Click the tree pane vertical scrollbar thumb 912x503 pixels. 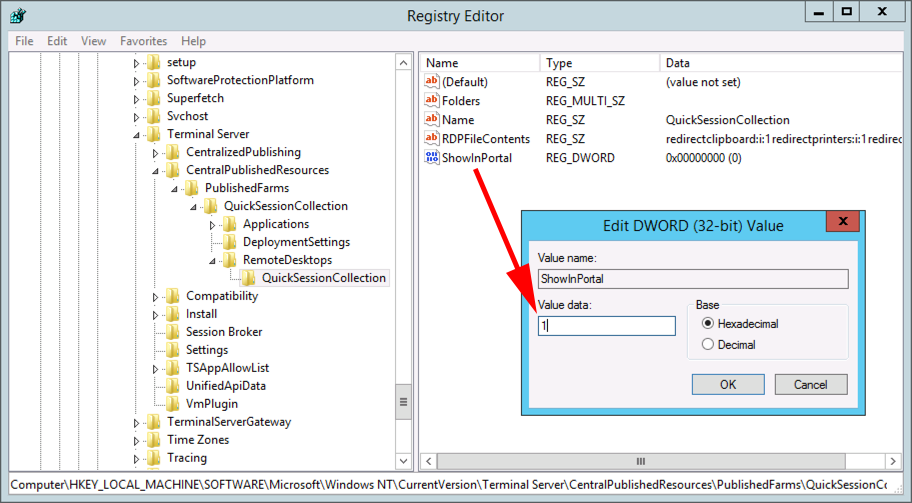pos(403,402)
